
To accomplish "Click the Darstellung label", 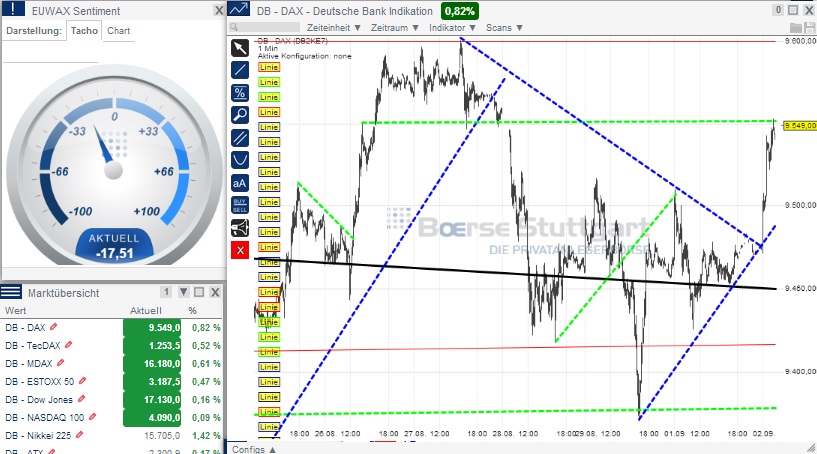I will point(34,31).
